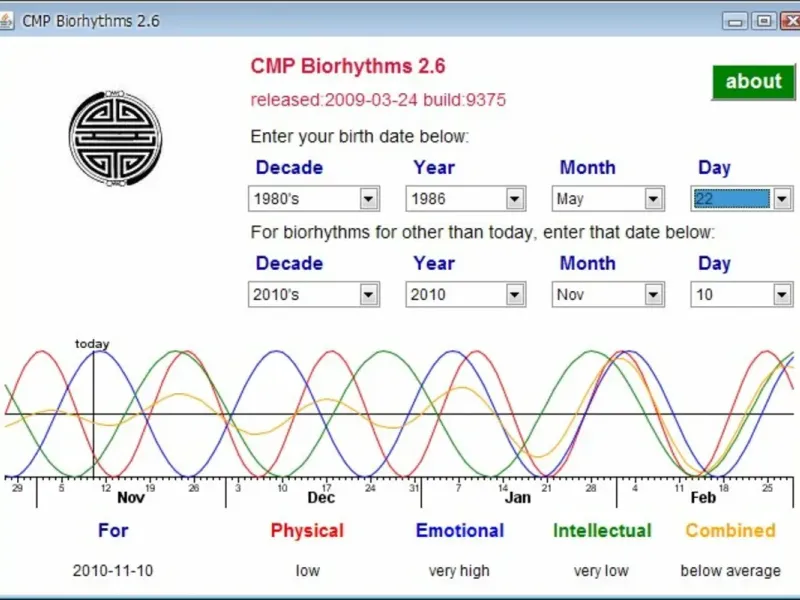This screenshot has height=600, width=800.
Task: Click the Emotional legend label
Action: [x=460, y=531]
